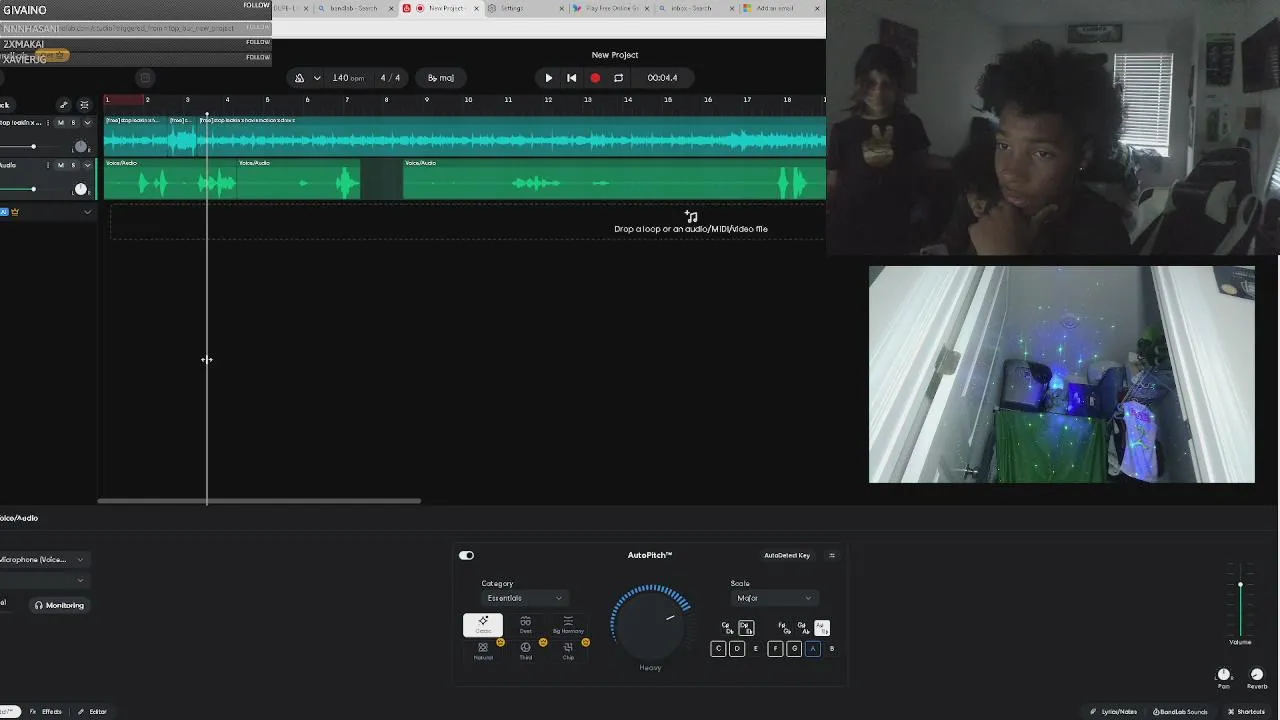Click the Voice/Audio track pan knob
1280x720 pixels.
tap(81, 189)
